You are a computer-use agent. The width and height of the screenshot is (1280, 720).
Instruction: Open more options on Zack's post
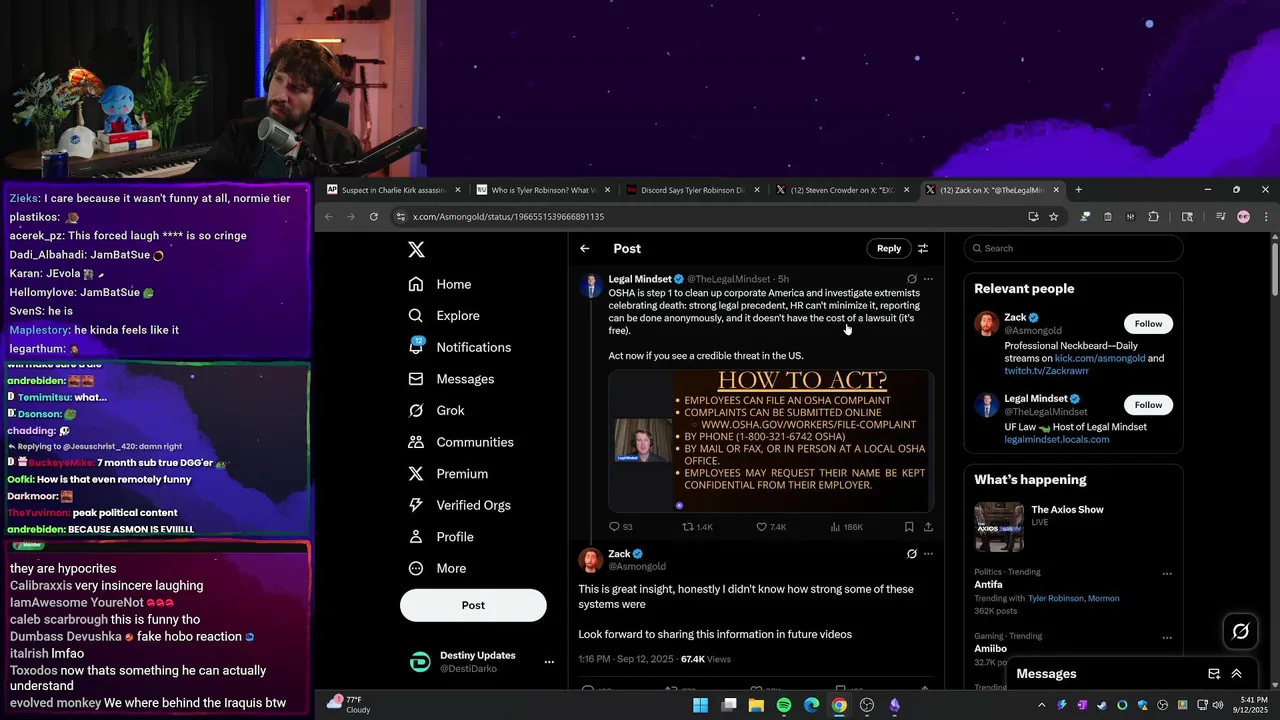click(x=928, y=554)
